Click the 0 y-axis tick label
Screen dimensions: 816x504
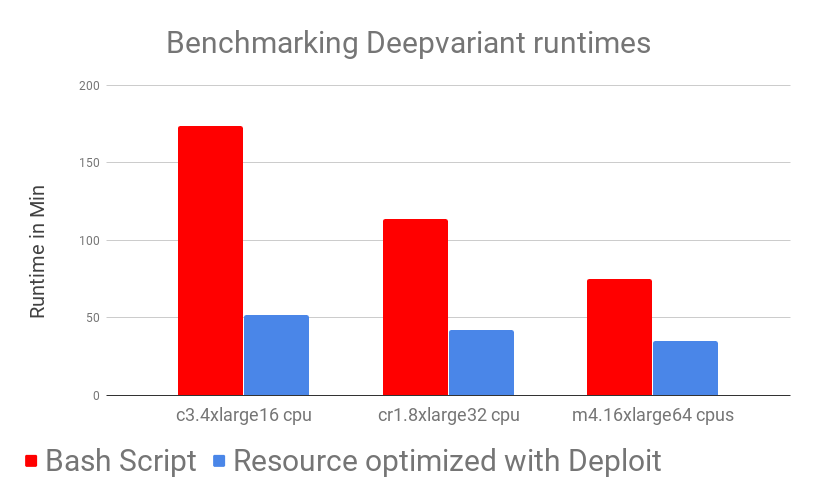pos(96,396)
